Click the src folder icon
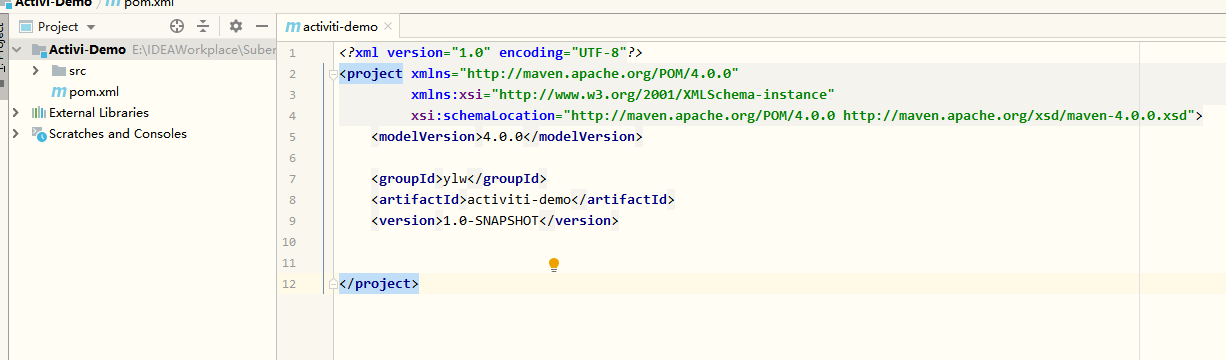This screenshot has width=1226, height=360. 58,71
